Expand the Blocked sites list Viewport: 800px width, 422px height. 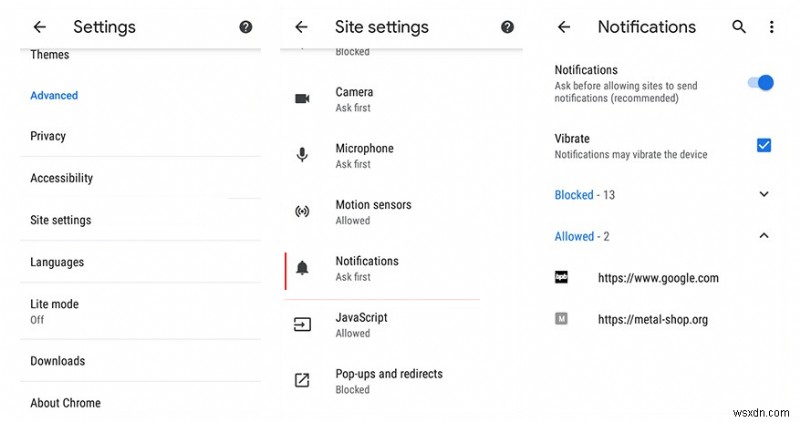tap(764, 194)
